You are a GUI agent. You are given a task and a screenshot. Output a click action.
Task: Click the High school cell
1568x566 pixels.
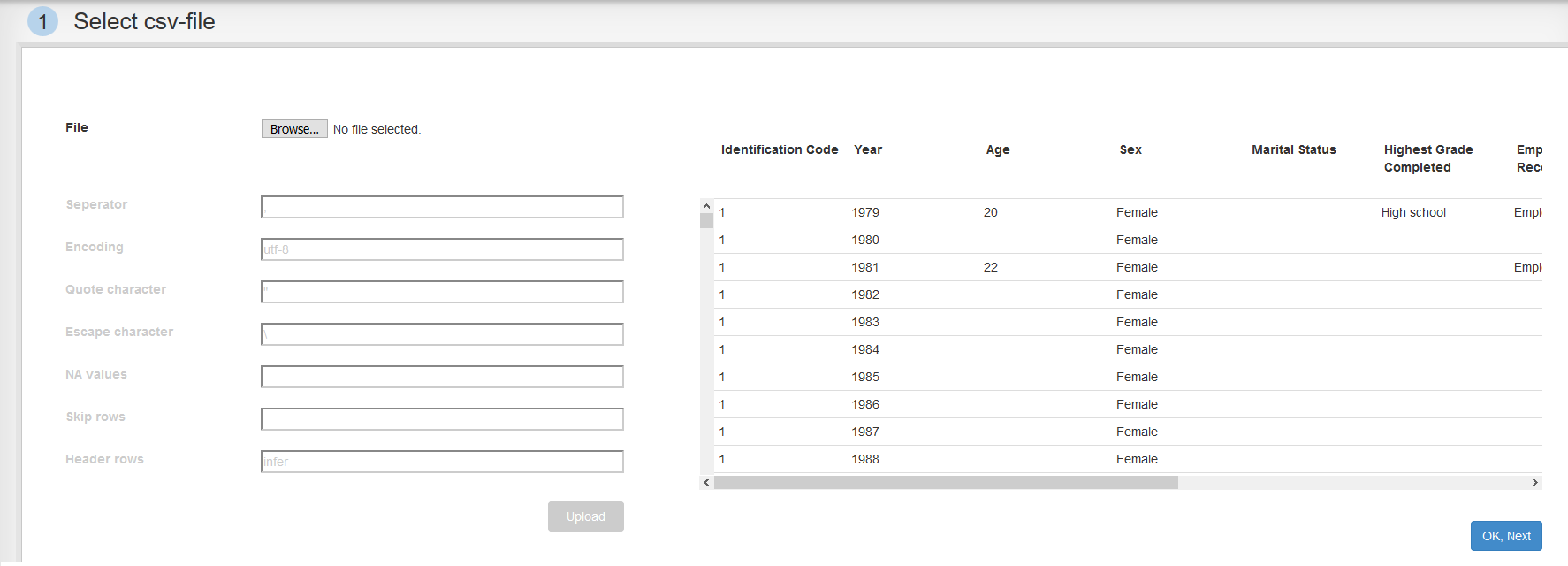[1413, 212]
